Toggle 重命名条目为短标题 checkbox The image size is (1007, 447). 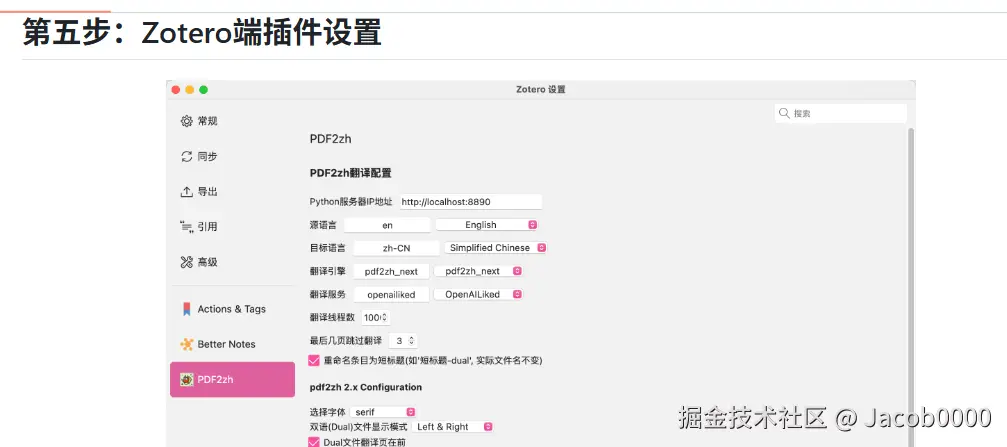(x=314, y=360)
